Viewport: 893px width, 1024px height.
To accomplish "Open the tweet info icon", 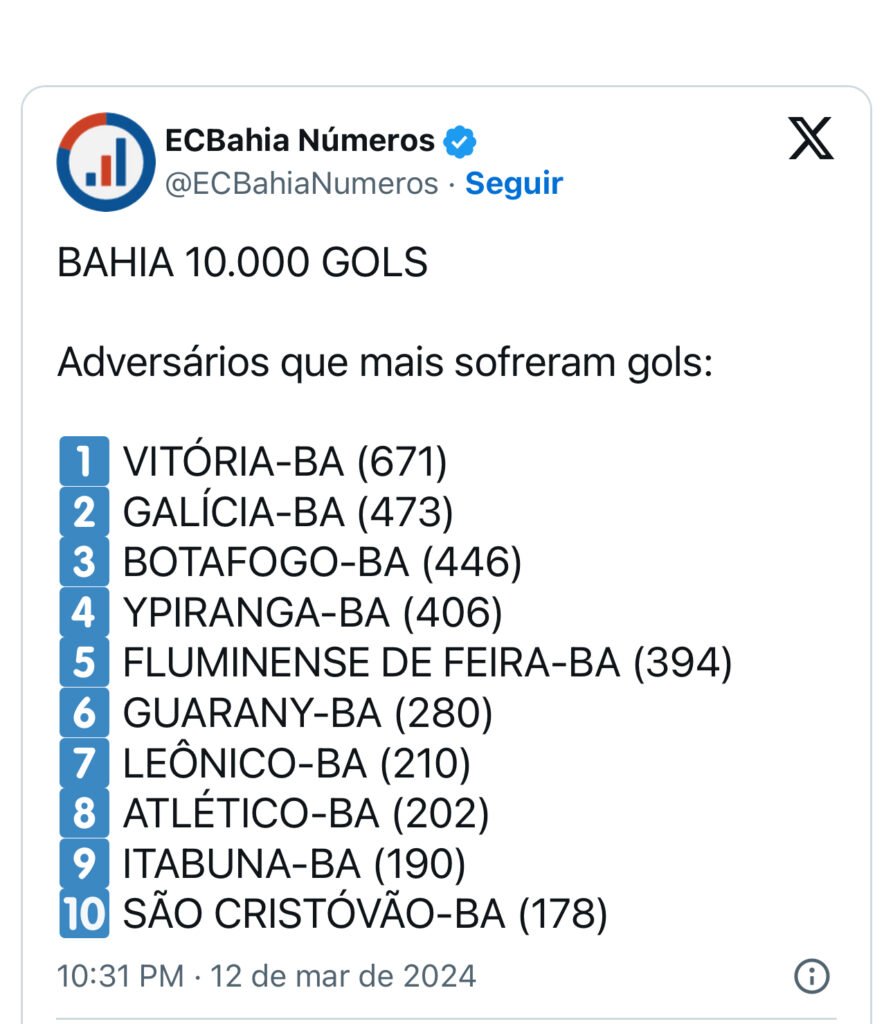I will coord(811,975).
